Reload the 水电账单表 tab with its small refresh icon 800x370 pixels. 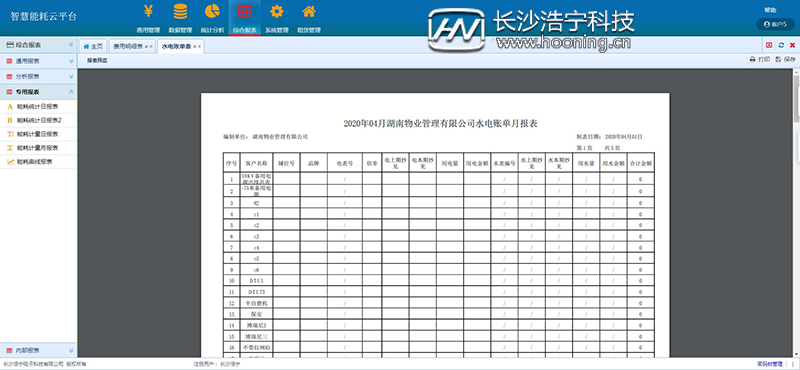click(194, 46)
